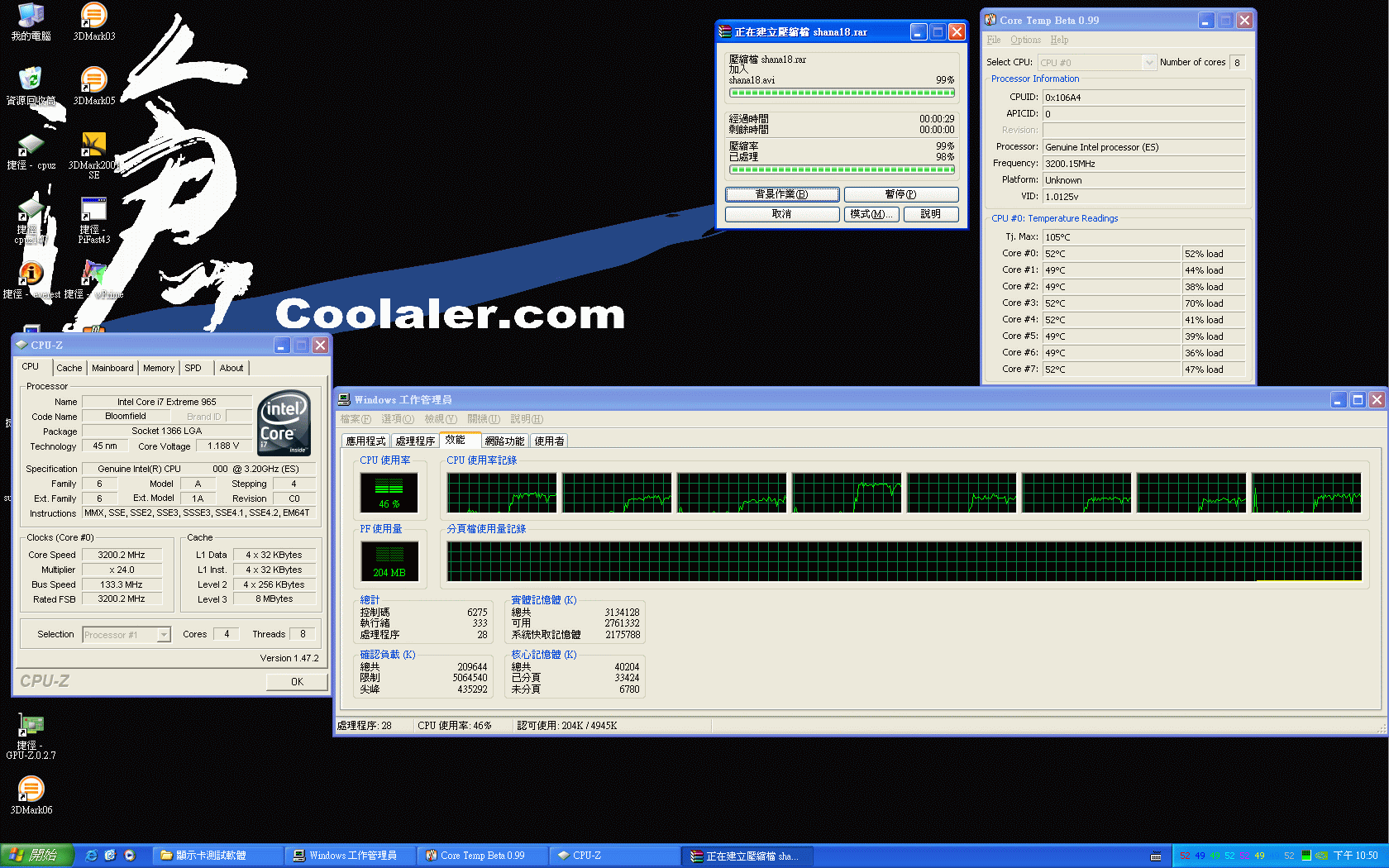The image size is (1389, 868).
Task: Click shana18.avi file progress bar in WinRAR
Action: coord(842,93)
